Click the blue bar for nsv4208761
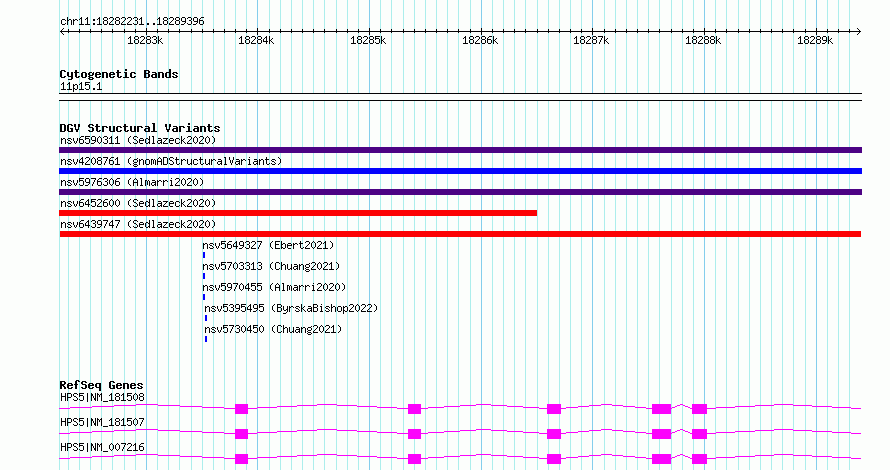This screenshot has height=470, width=890. pyautogui.click(x=460, y=171)
